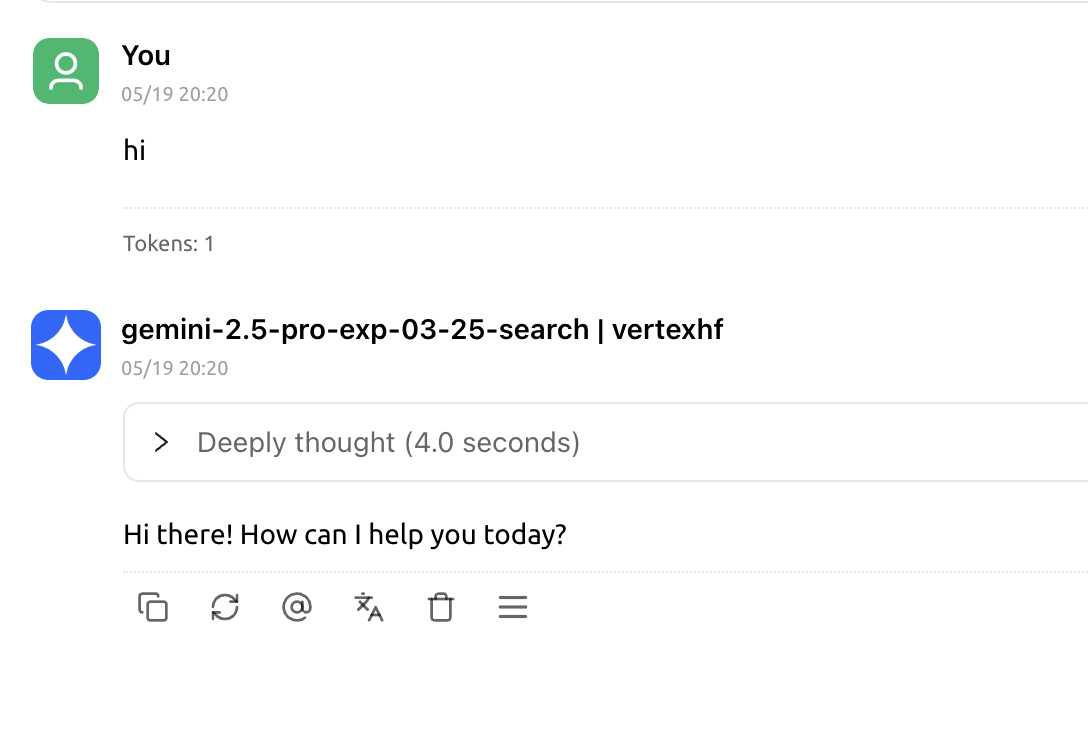
Task: Open the hamburger more-options menu
Action: pos(513,607)
